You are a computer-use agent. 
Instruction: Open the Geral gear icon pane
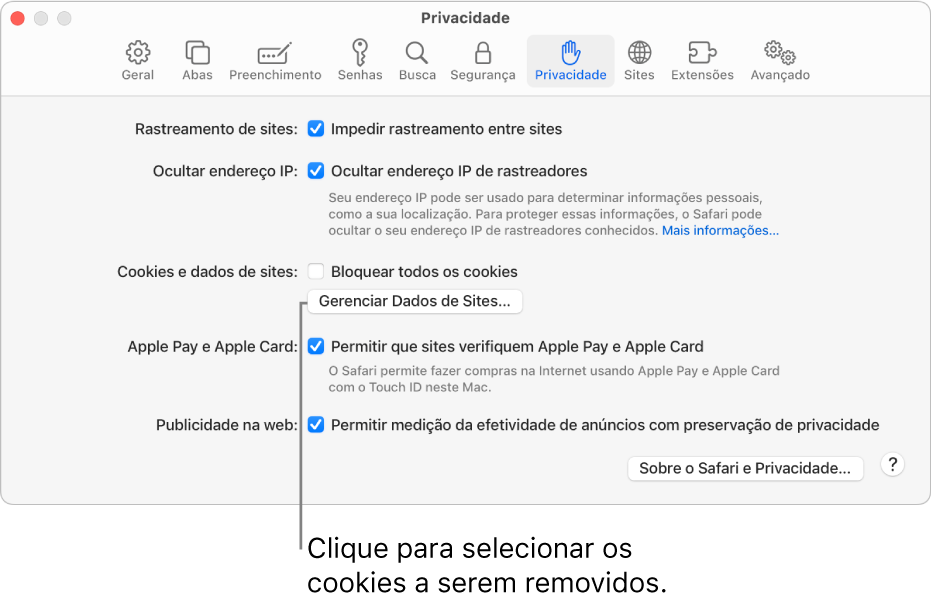pyautogui.click(x=138, y=61)
